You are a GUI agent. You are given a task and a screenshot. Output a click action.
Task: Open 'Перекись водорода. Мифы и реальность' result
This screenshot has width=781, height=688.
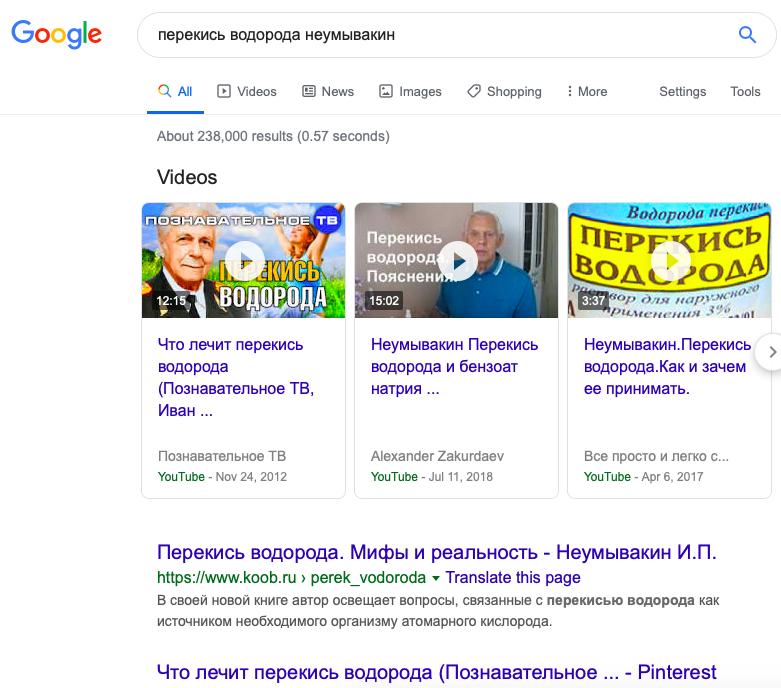(437, 552)
